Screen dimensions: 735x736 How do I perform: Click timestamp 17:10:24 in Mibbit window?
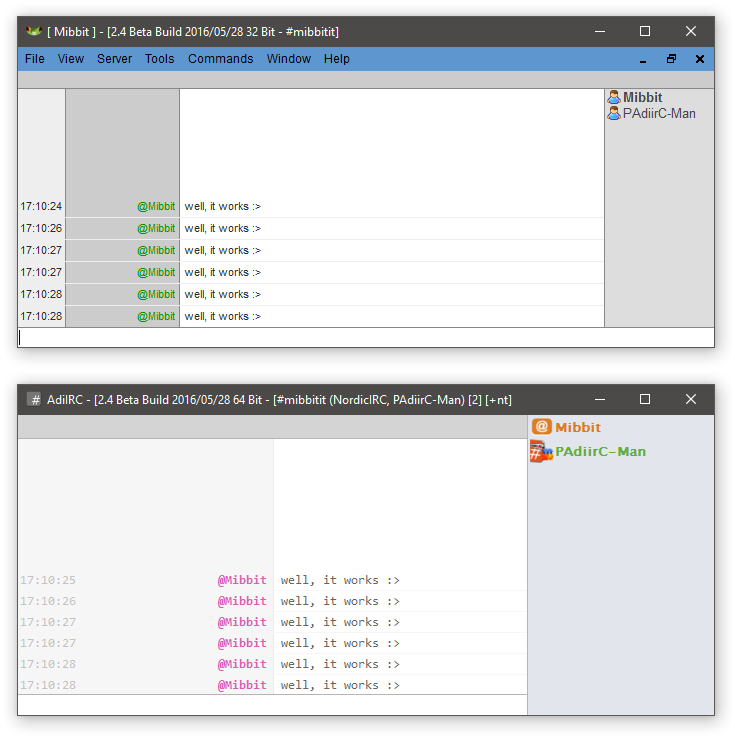[41, 206]
